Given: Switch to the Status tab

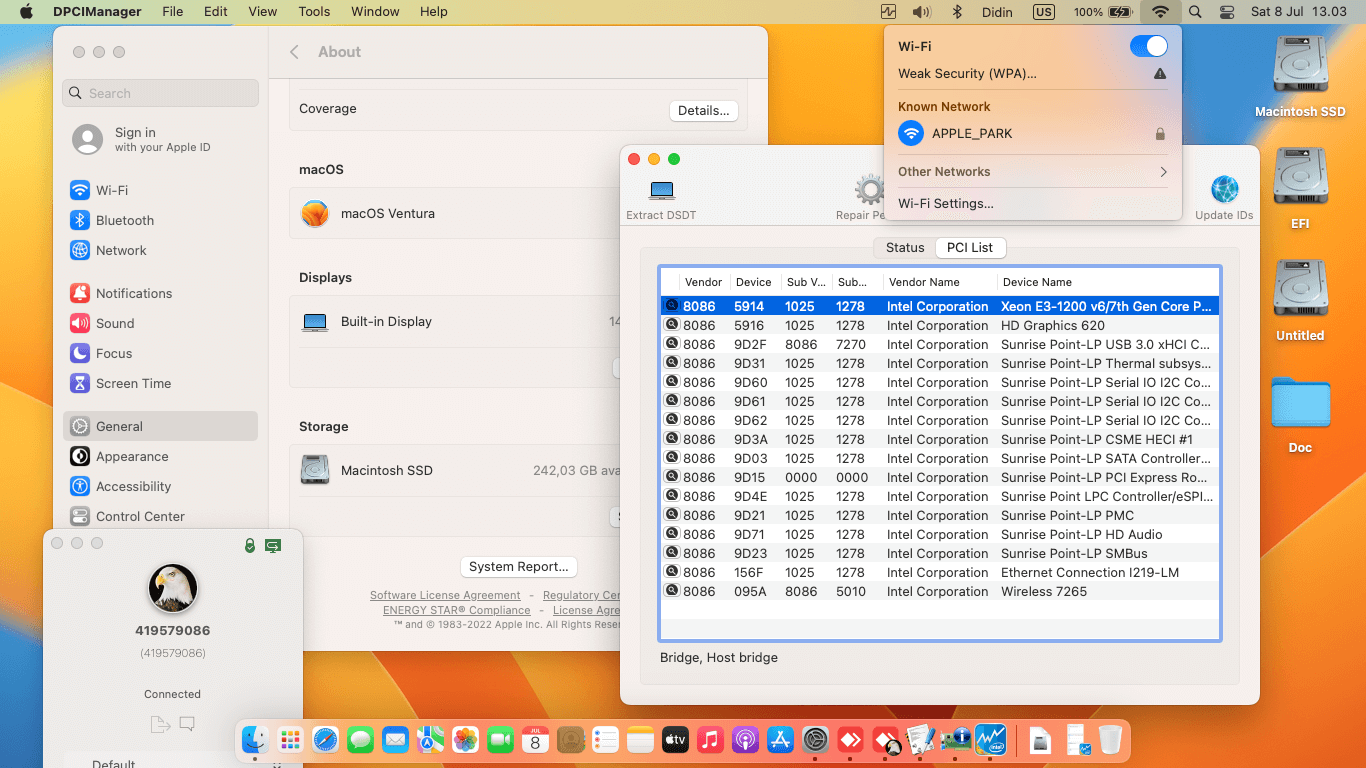Looking at the screenshot, I should click(x=905, y=247).
